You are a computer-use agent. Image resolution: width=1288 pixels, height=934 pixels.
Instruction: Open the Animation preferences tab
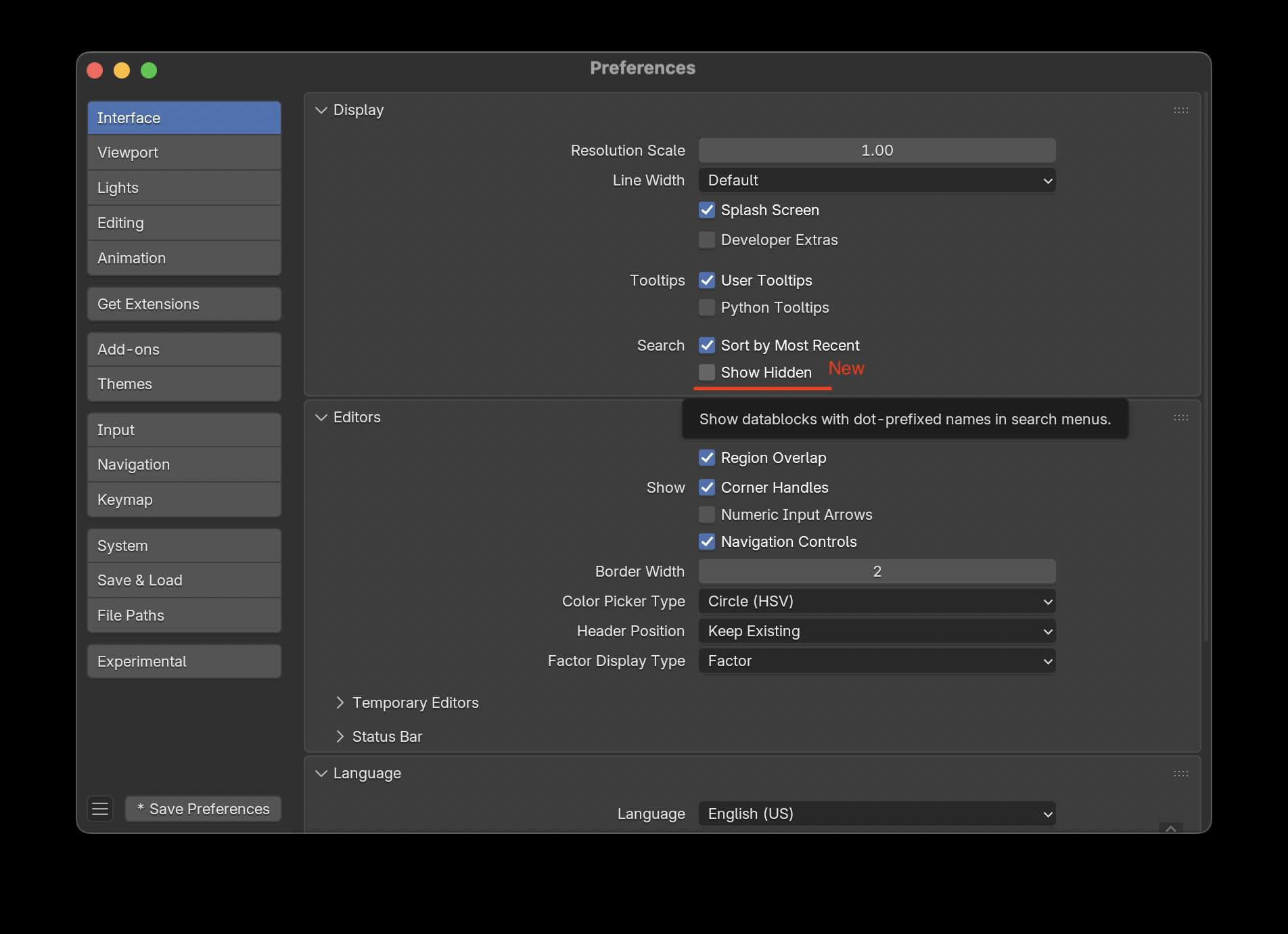[184, 258]
